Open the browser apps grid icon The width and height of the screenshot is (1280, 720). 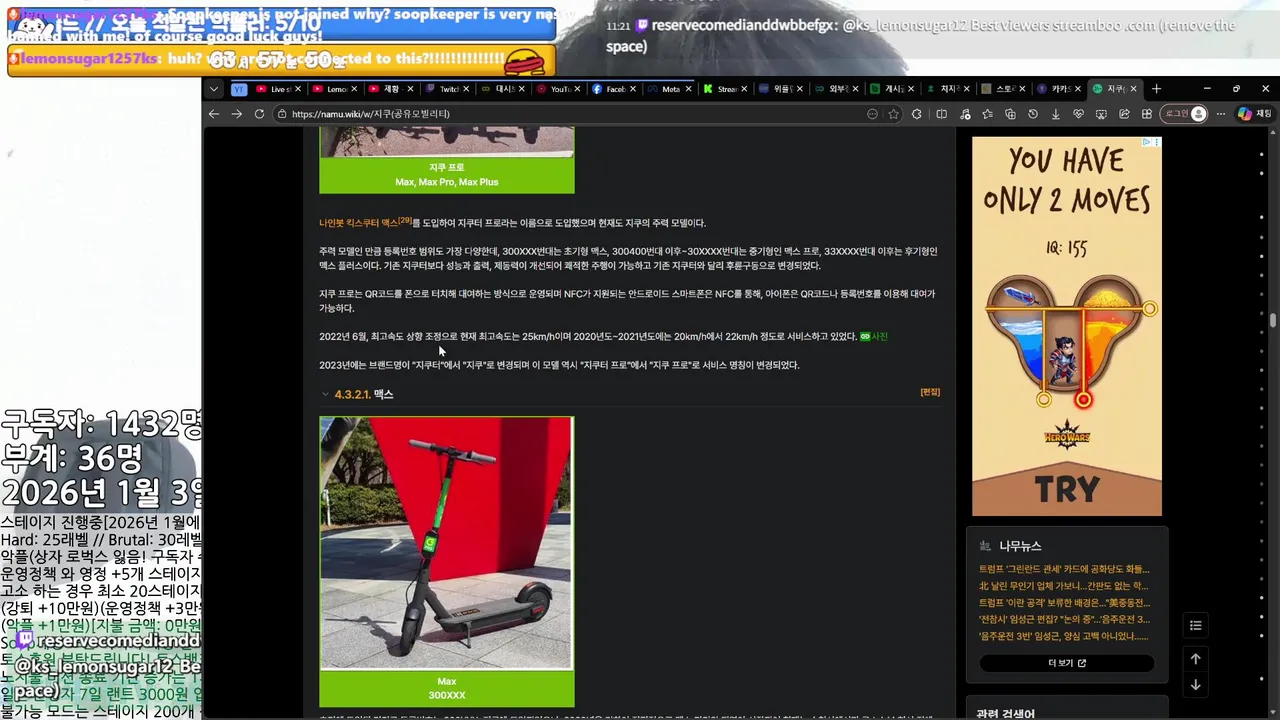coord(1147,114)
